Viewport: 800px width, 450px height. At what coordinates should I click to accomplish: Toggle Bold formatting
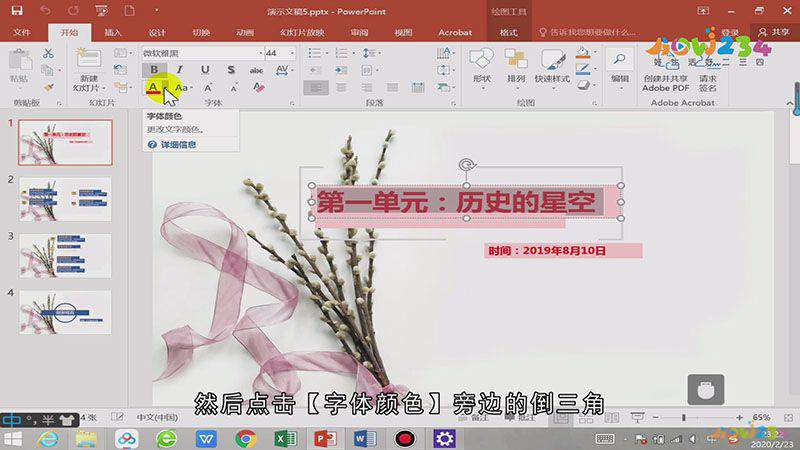pos(154,70)
